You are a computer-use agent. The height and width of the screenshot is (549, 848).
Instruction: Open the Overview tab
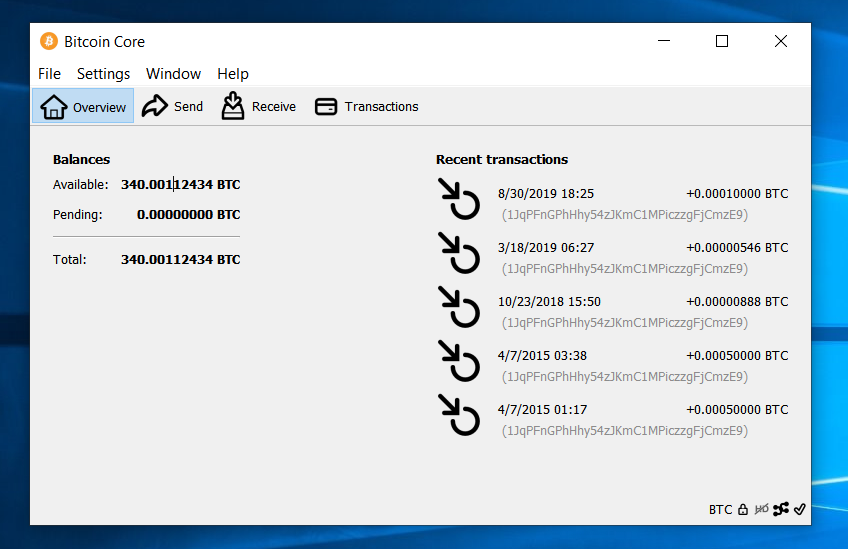pos(83,107)
